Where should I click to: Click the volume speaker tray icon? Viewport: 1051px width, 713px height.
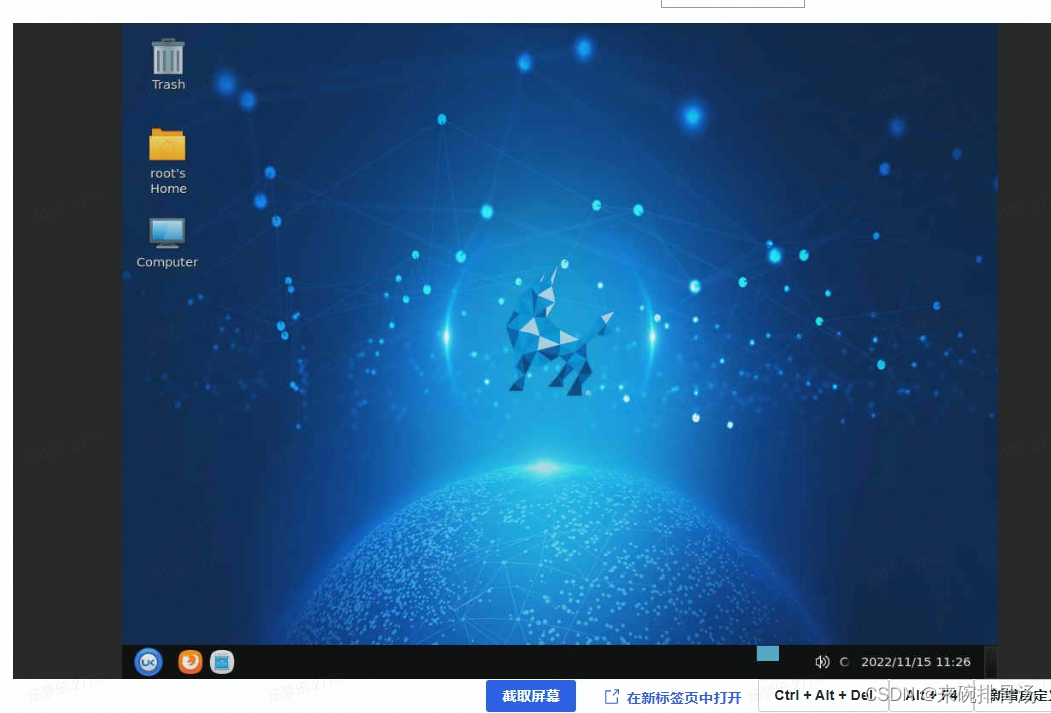coord(822,662)
